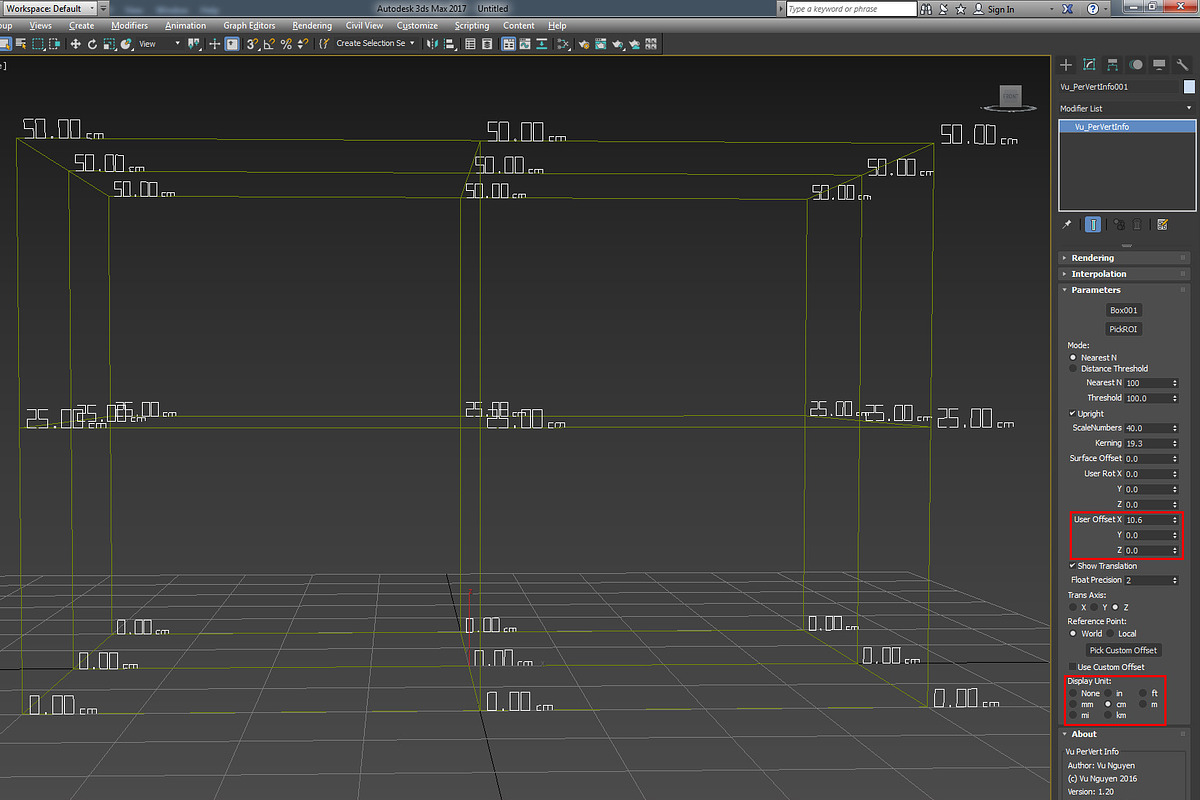Image resolution: width=1200 pixels, height=800 pixels.
Task: Open the Graph Editors menu
Action: pos(249,25)
